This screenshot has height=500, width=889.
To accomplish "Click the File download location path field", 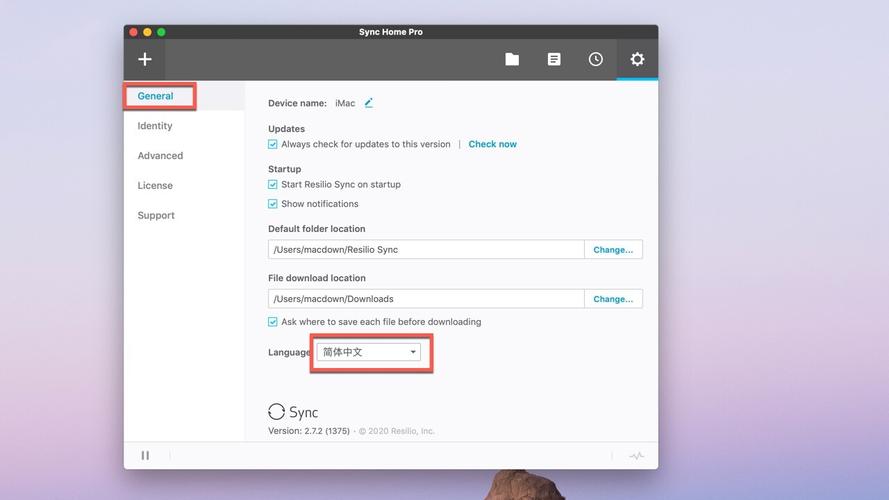I will tap(426, 299).
